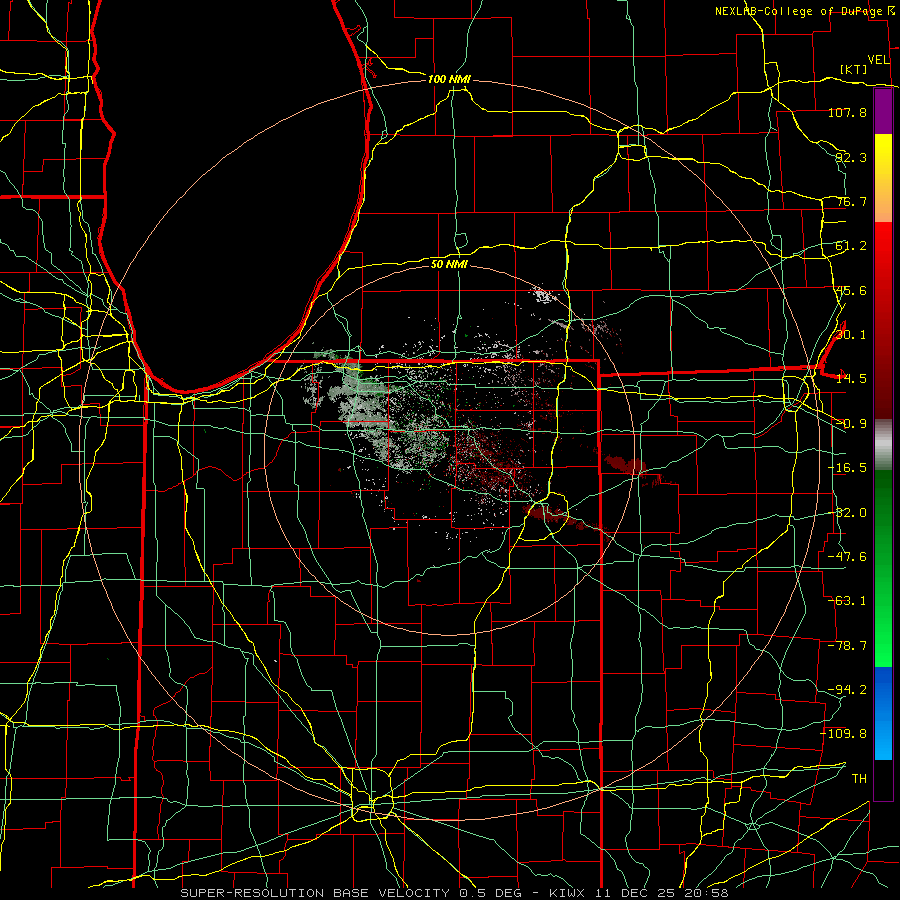
Task: Click the -0.9 velocity scale value
Action: (851, 424)
